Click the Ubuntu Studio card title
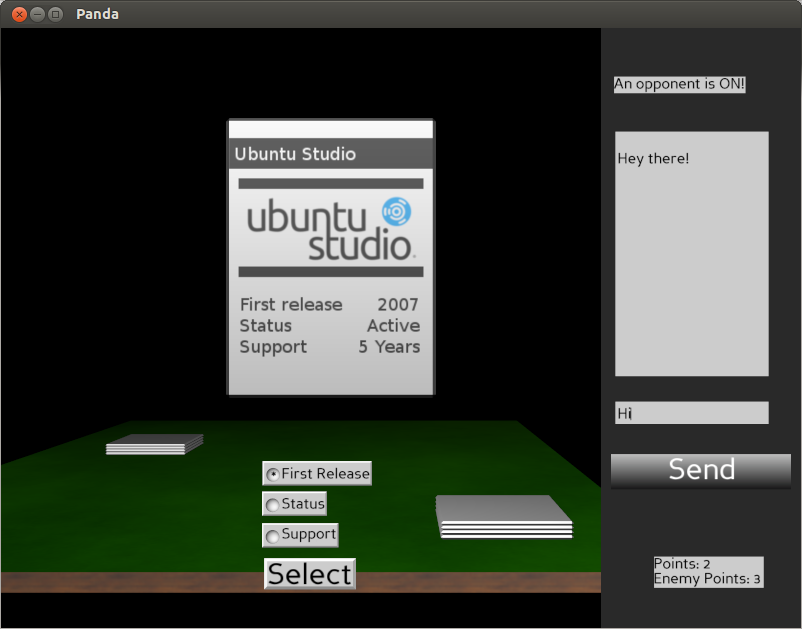The width and height of the screenshot is (802, 629). click(x=295, y=154)
